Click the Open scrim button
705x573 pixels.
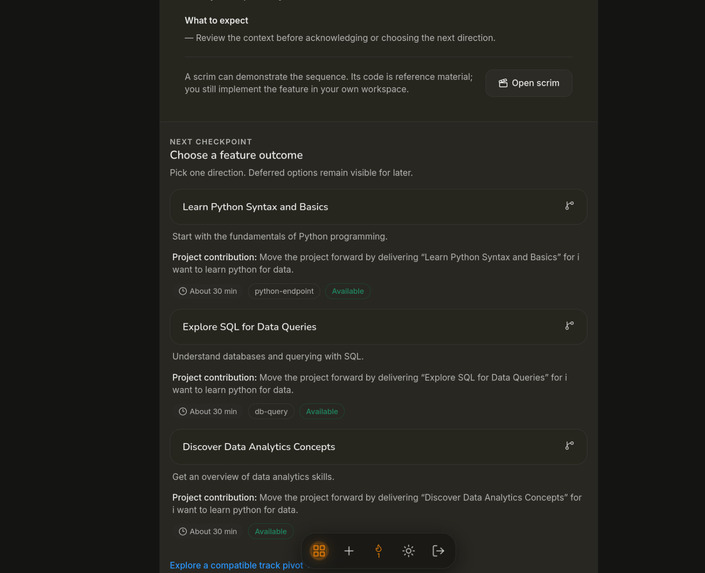tap(528, 83)
